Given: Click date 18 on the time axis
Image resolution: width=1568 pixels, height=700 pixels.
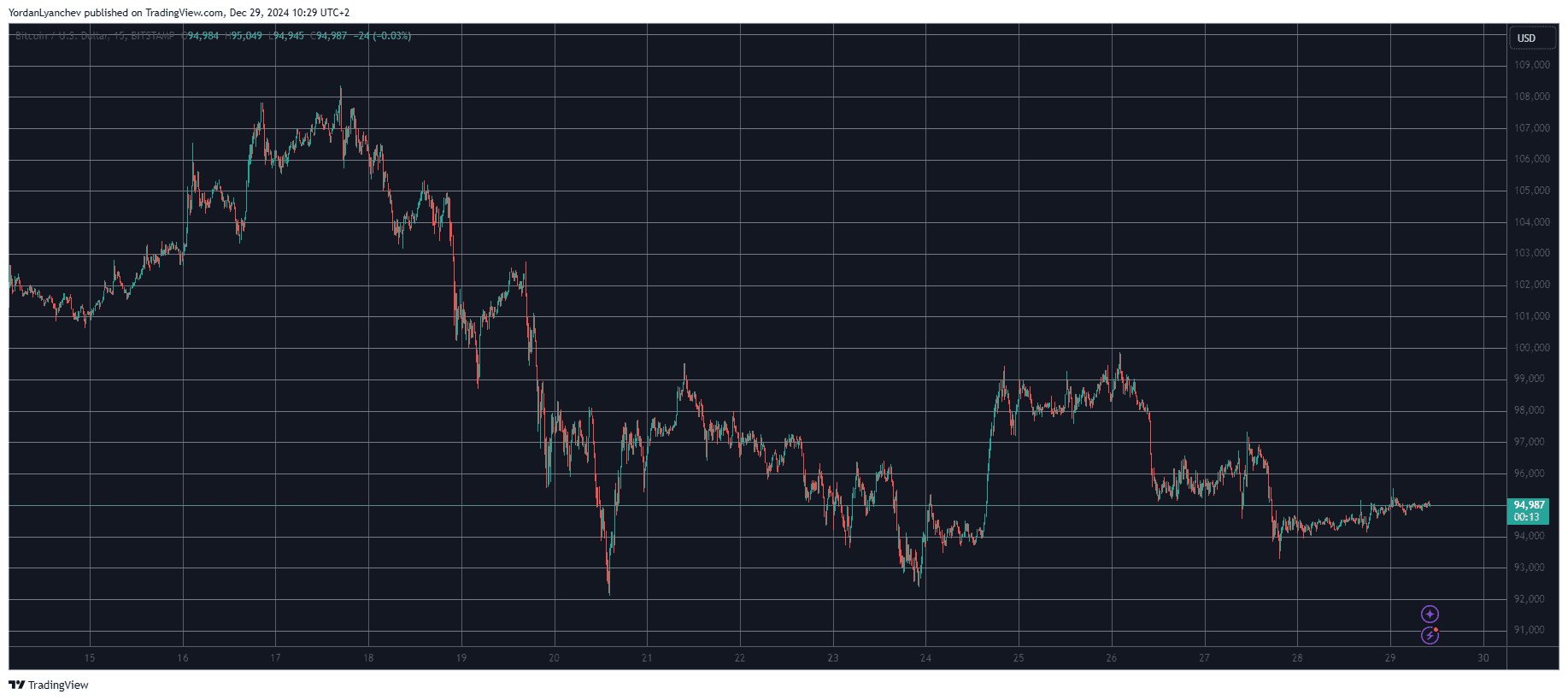Looking at the screenshot, I should 368,658.
